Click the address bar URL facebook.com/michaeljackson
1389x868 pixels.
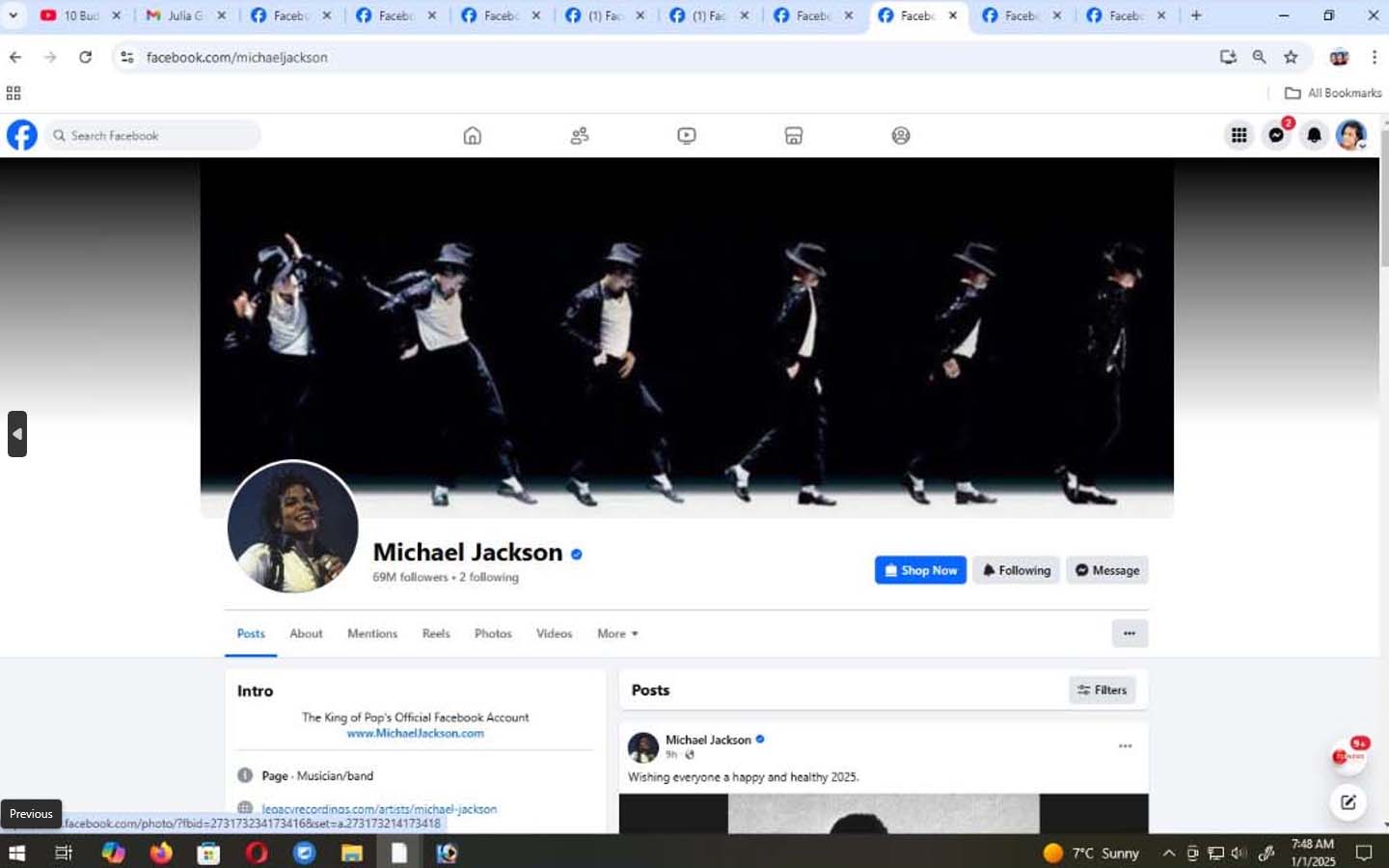[x=236, y=57]
